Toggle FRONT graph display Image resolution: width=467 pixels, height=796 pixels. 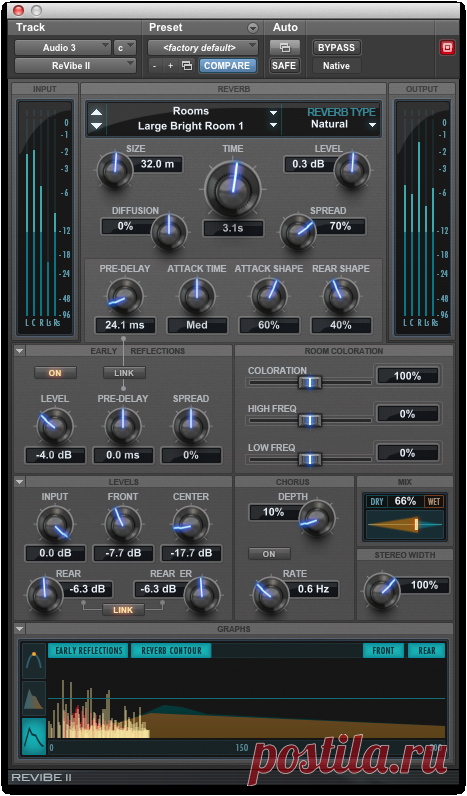click(383, 650)
